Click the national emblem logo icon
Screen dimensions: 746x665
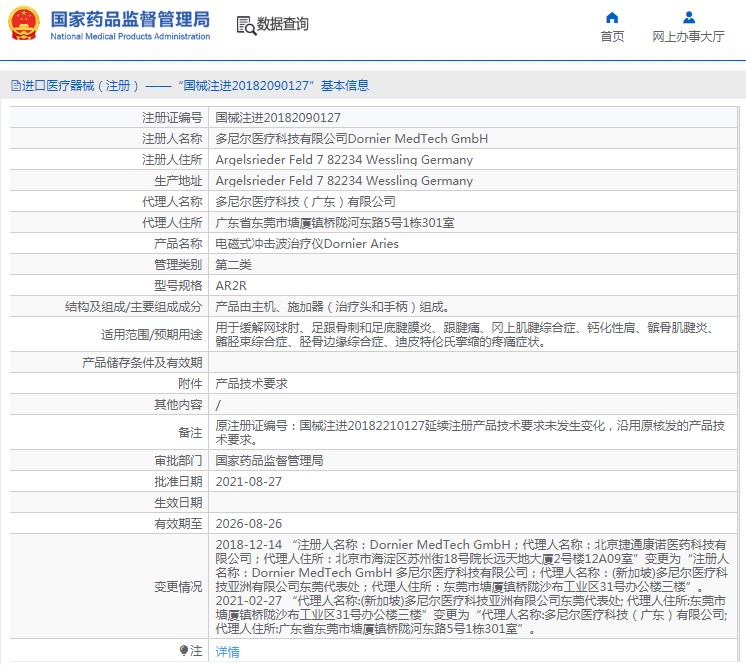click(x=24, y=24)
